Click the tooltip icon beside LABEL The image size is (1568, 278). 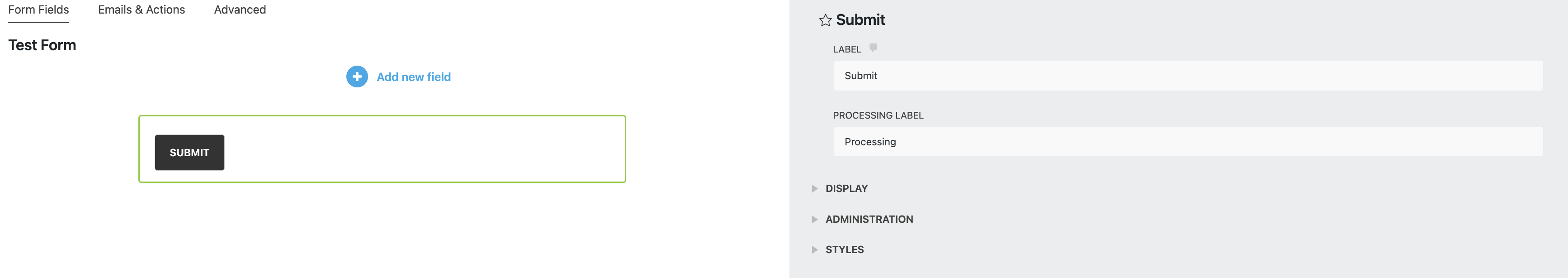click(873, 48)
